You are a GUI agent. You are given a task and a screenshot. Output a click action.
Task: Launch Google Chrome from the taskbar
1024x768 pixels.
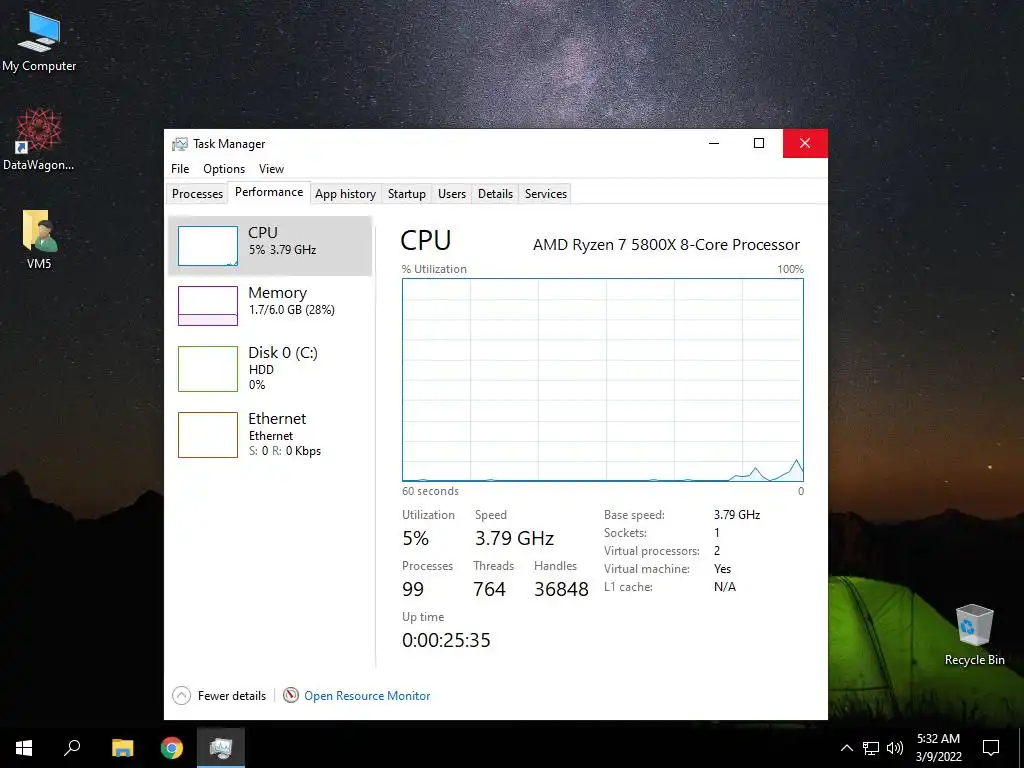point(172,748)
